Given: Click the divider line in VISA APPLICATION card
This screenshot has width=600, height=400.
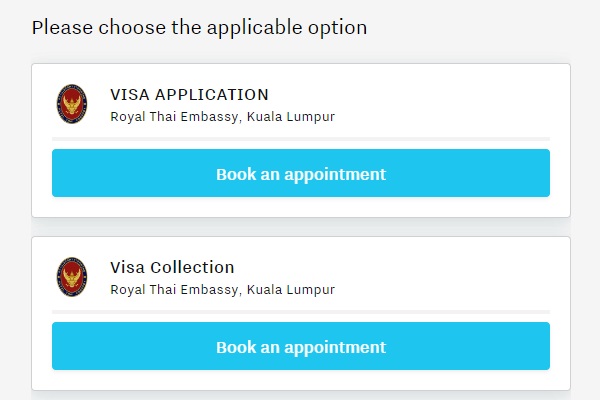Looking at the screenshot, I should coord(300,139).
